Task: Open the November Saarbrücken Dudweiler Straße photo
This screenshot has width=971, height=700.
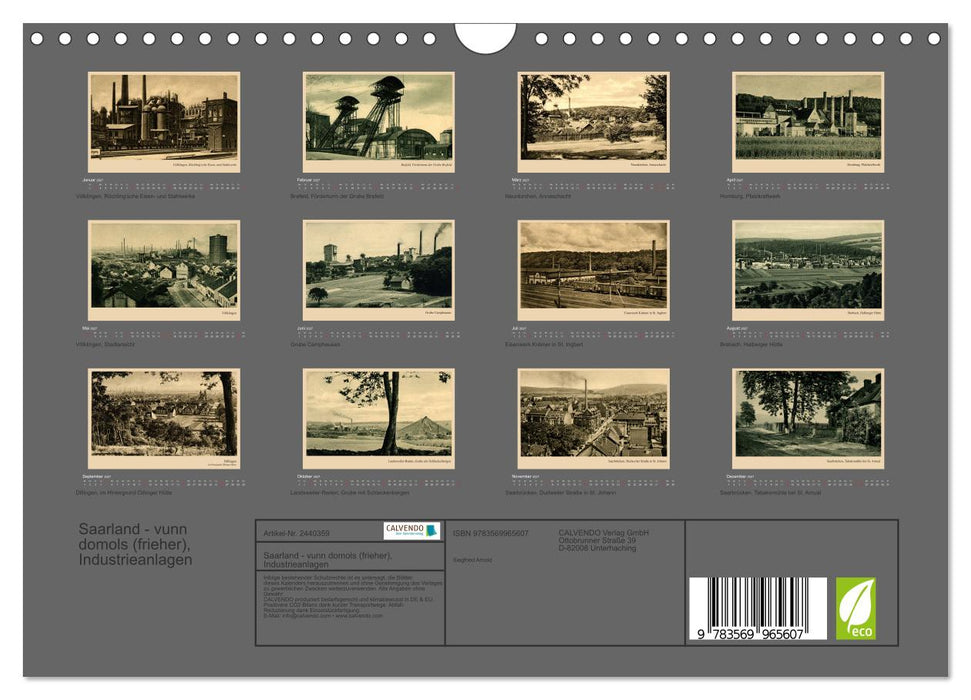Action: 593,419
